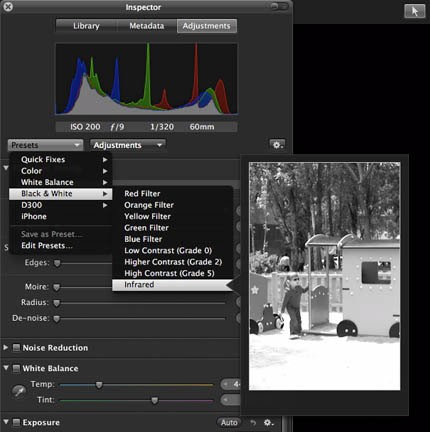The height and width of the screenshot is (432, 430).
Task: Click the Auto exposure button
Action: coord(229,422)
